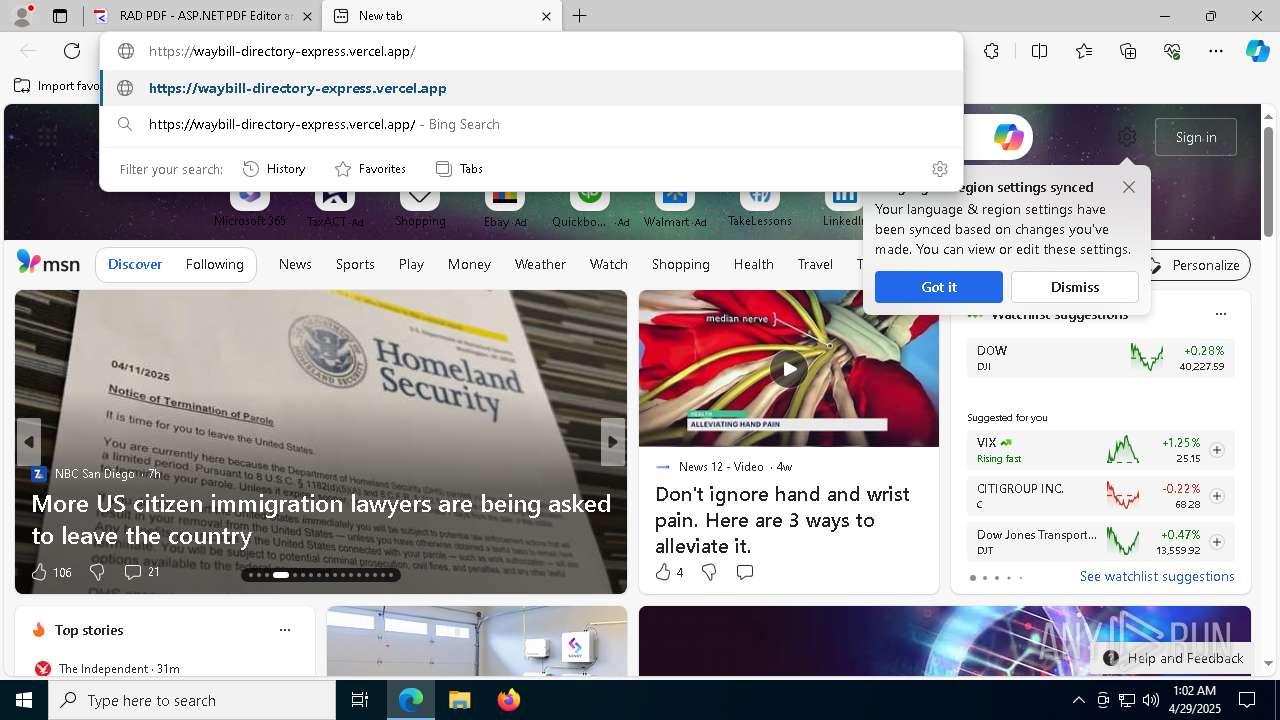Open the new tab page settings gear
The image size is (1280, 720).
coord(1127,137)
